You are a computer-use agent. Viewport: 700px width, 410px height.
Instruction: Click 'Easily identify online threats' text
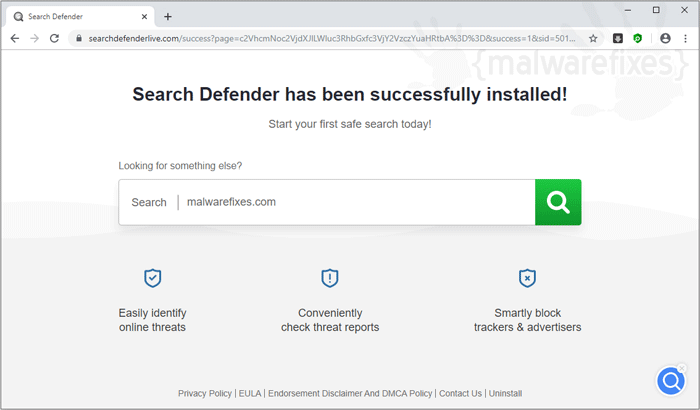(152, 320)
